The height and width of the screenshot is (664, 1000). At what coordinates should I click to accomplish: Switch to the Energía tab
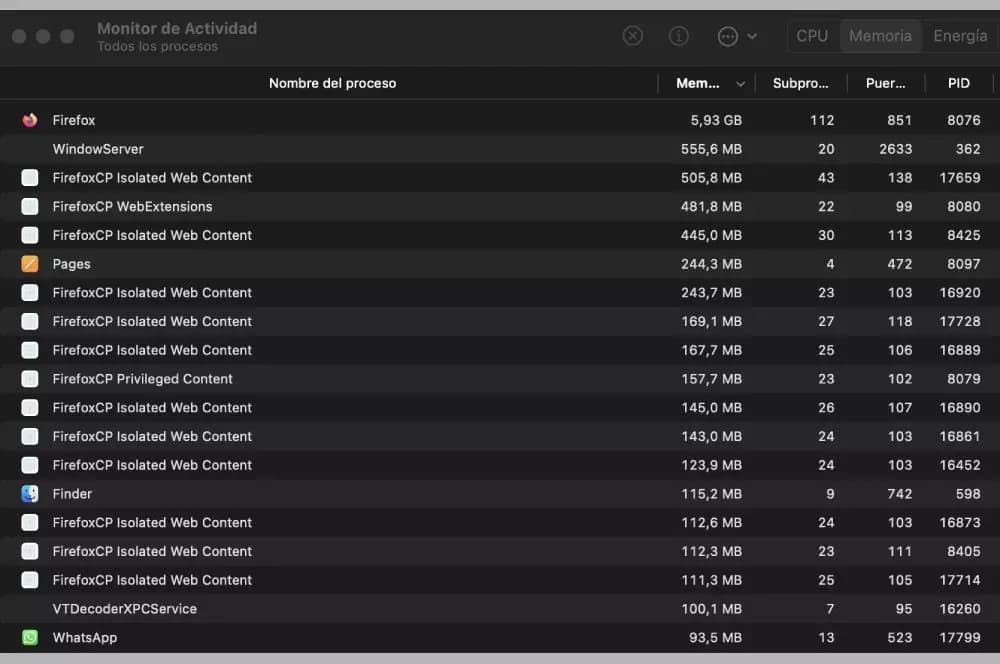click(x=960, y=36)
